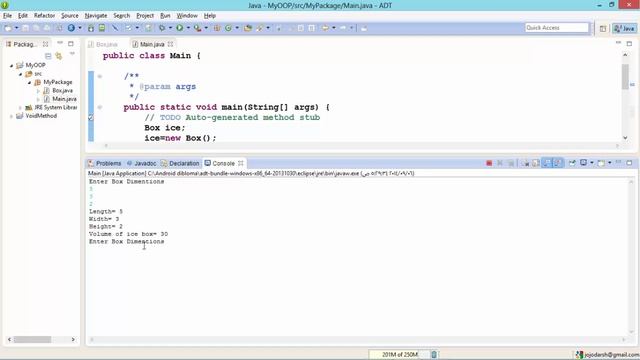Terminate the program with red stop button

click(x=489, y=163)
